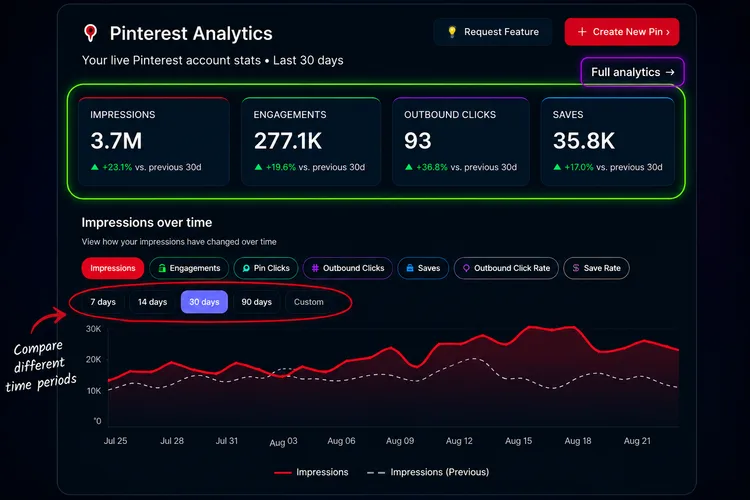
Task: Select the 30 days time range
Action: (x=204, y=302)
